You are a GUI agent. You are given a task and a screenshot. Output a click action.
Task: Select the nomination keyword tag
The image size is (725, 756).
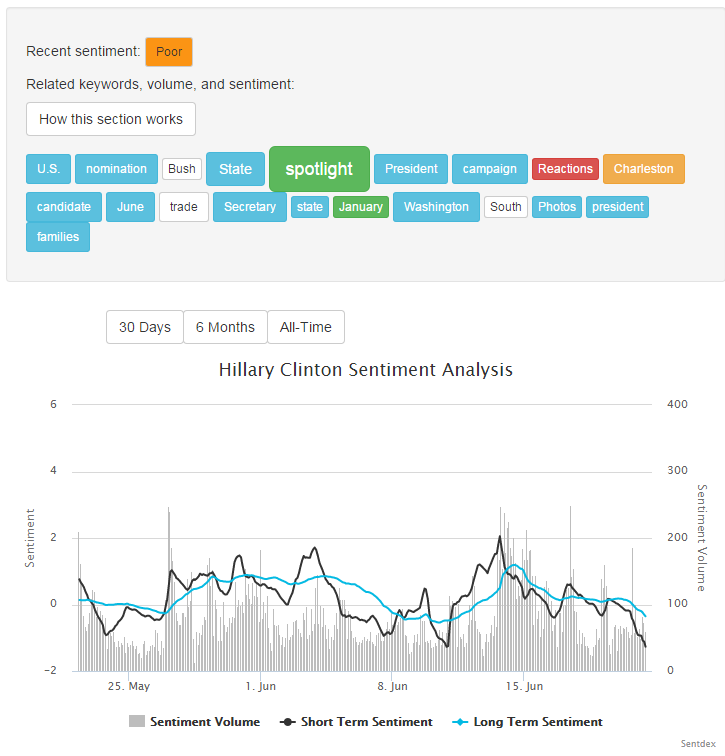coord(116,169)
